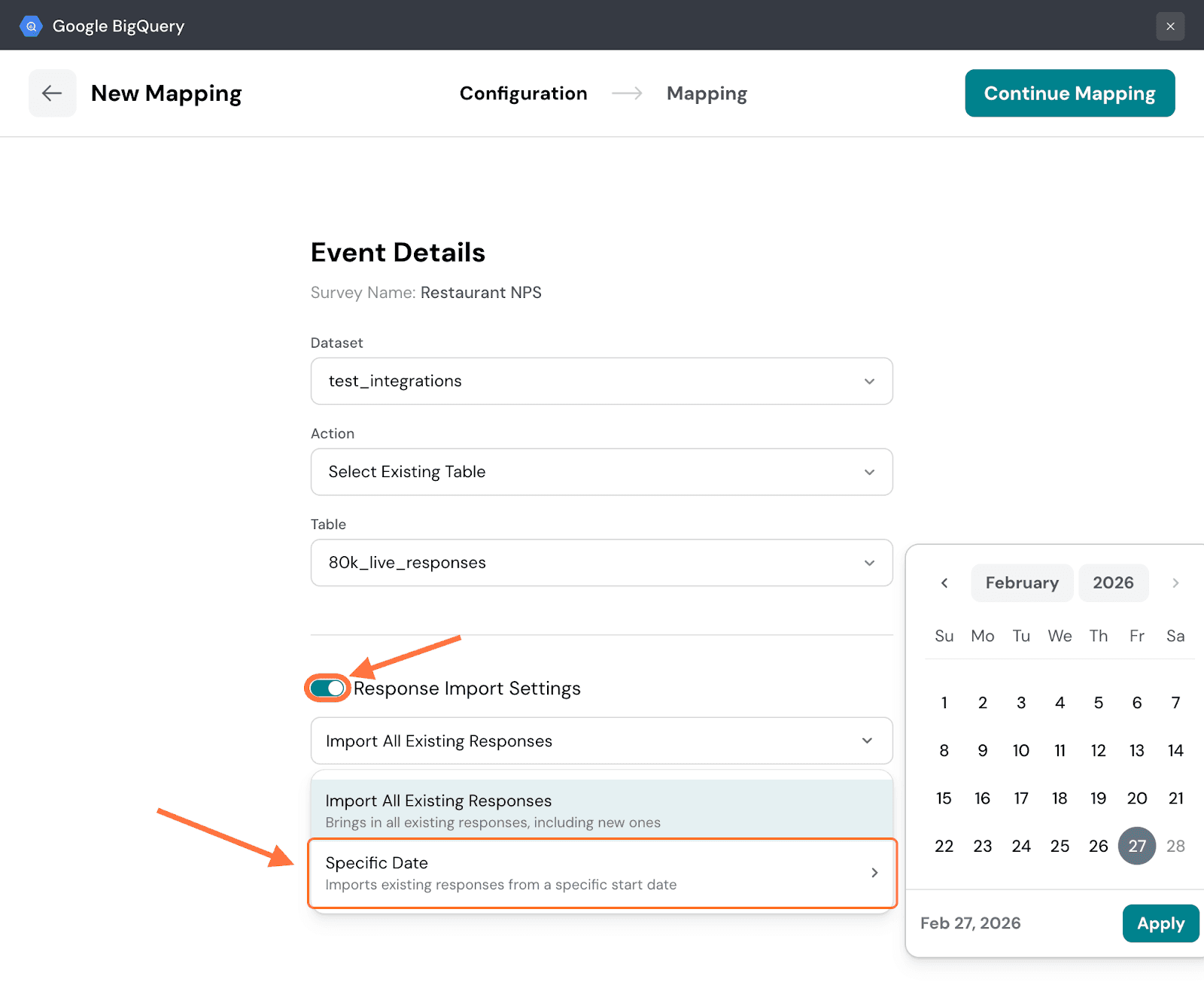Open Specific Date submenu chevron
The height and width of the screenshot is (982, 1204).
874,873
